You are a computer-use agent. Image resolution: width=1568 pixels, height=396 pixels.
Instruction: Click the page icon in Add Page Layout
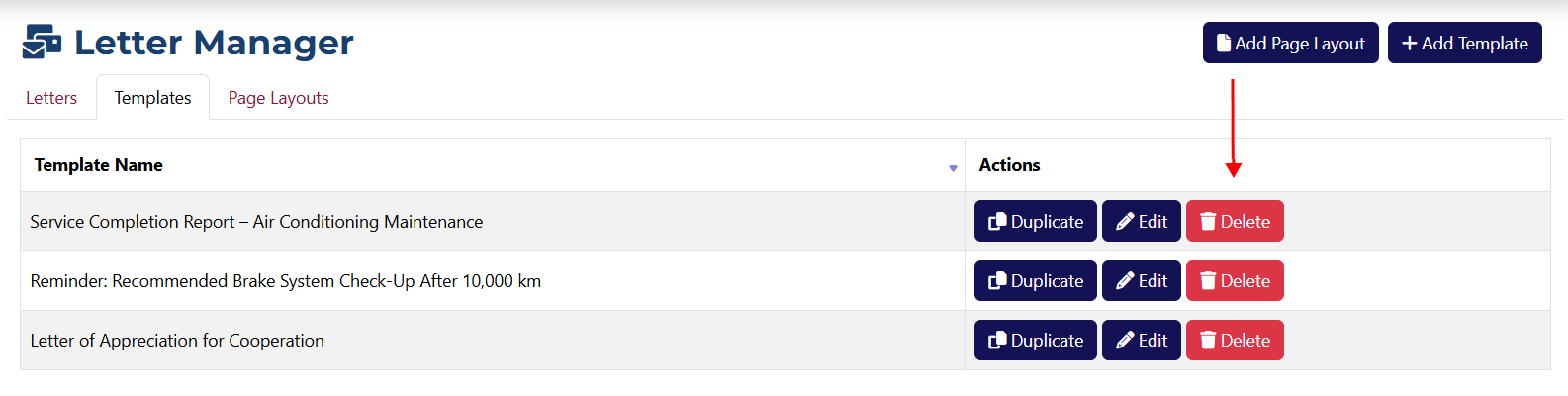click(1224, 44)
